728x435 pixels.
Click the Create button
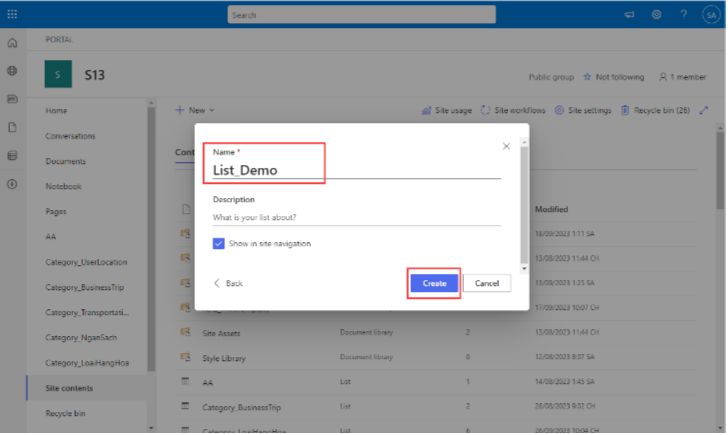434,283
